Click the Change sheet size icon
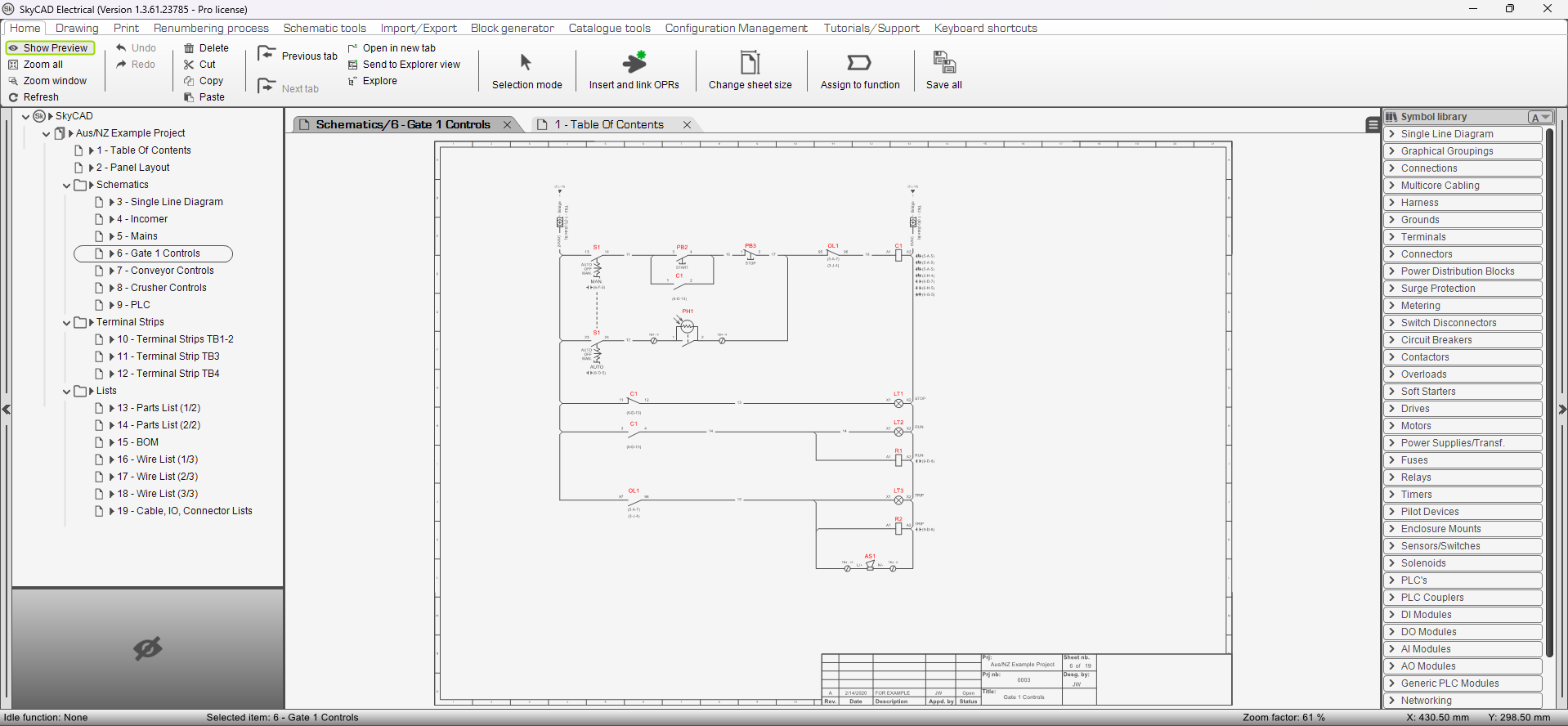 [x=750, y=63]
